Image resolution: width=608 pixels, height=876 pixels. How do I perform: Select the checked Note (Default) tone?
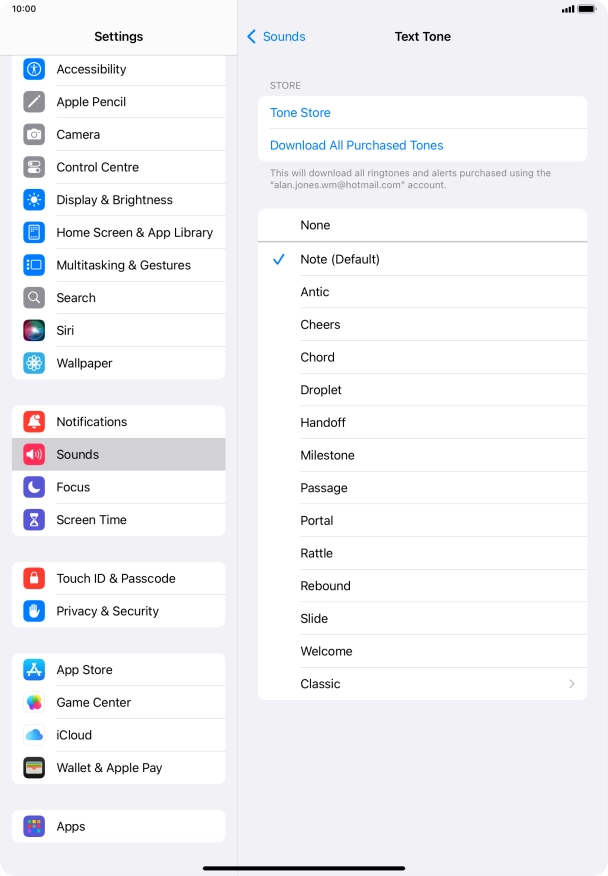pos(422,259)
